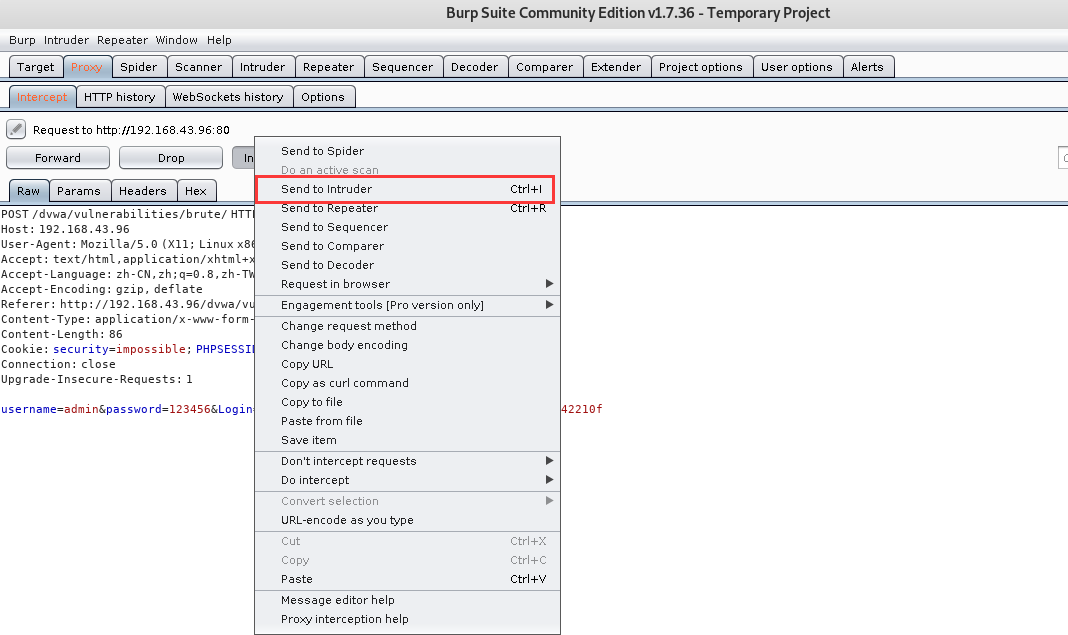Select Paste in context menu
1068x635 pixels.
tap(407, 579)
